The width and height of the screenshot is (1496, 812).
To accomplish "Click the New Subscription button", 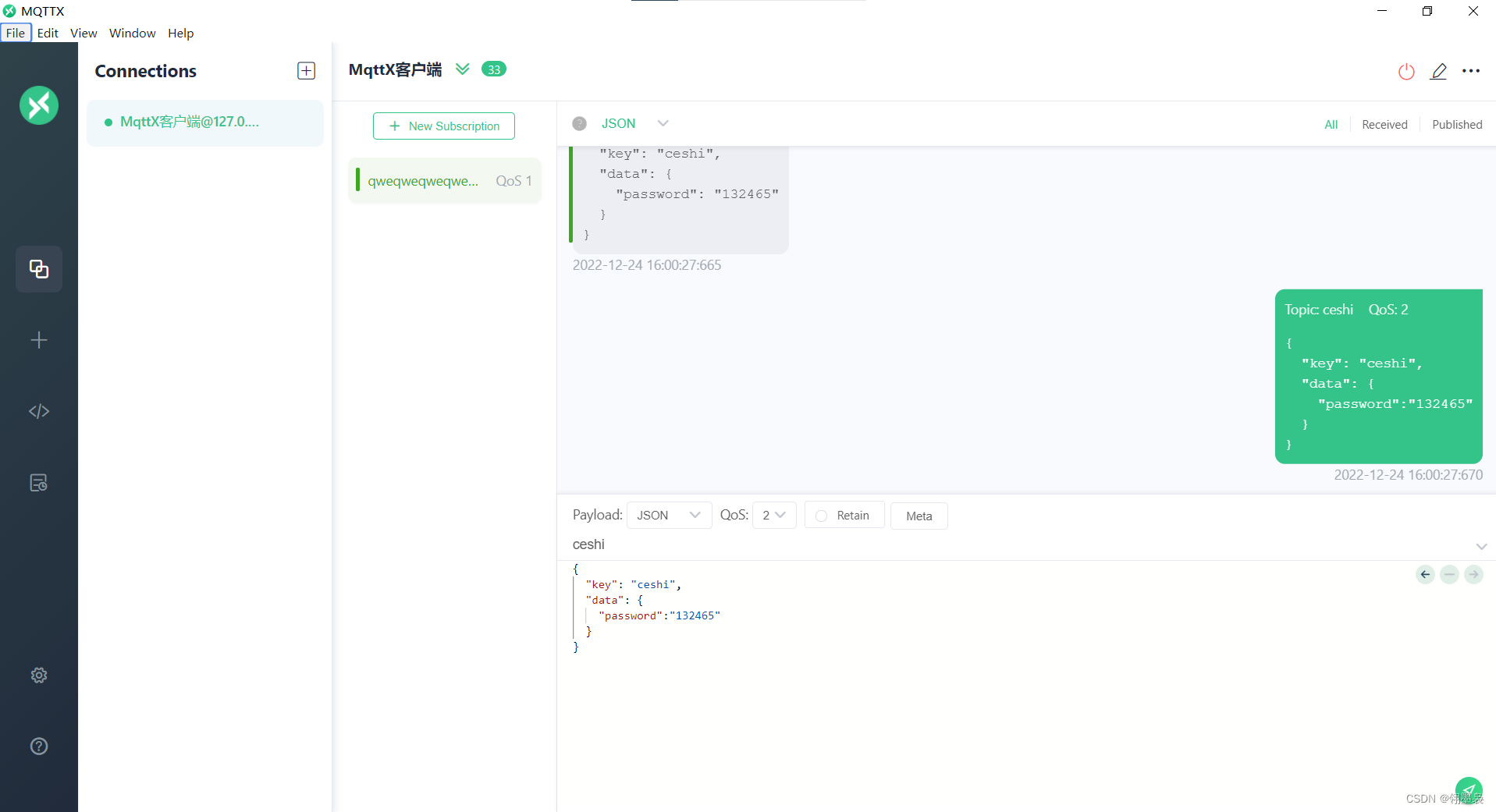I will (x=444, y=126).
